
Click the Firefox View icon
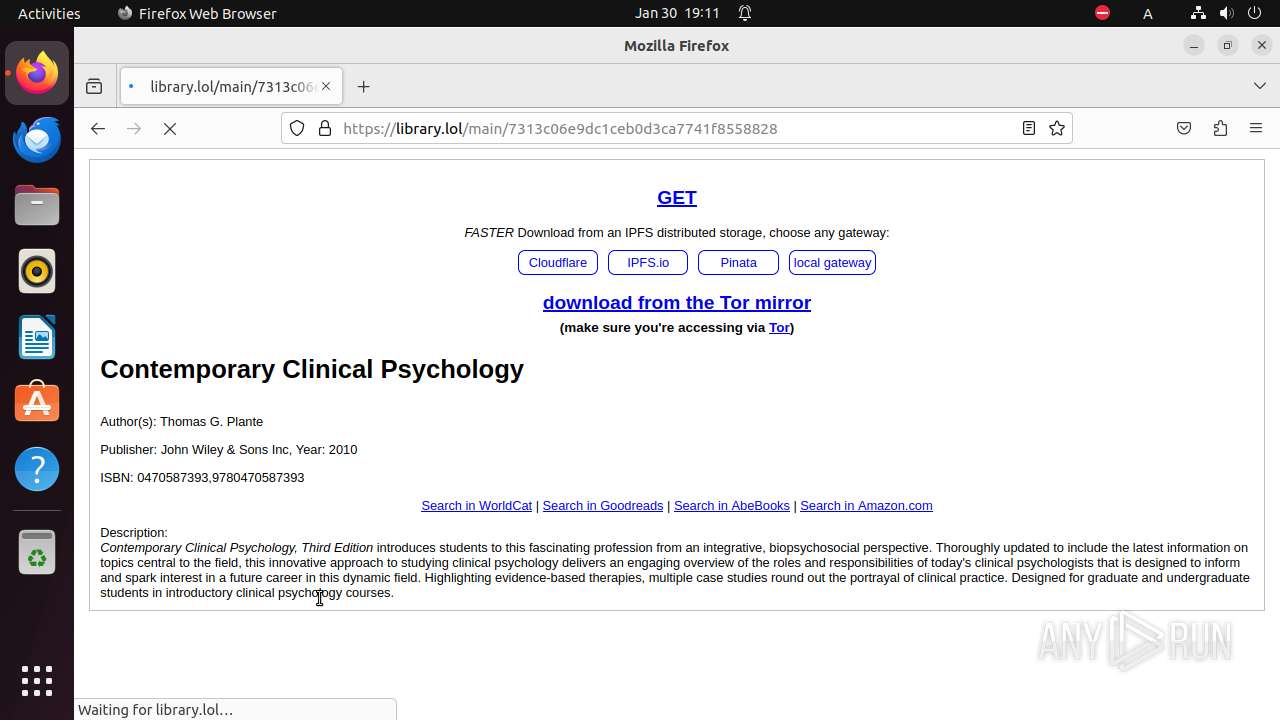94,87
